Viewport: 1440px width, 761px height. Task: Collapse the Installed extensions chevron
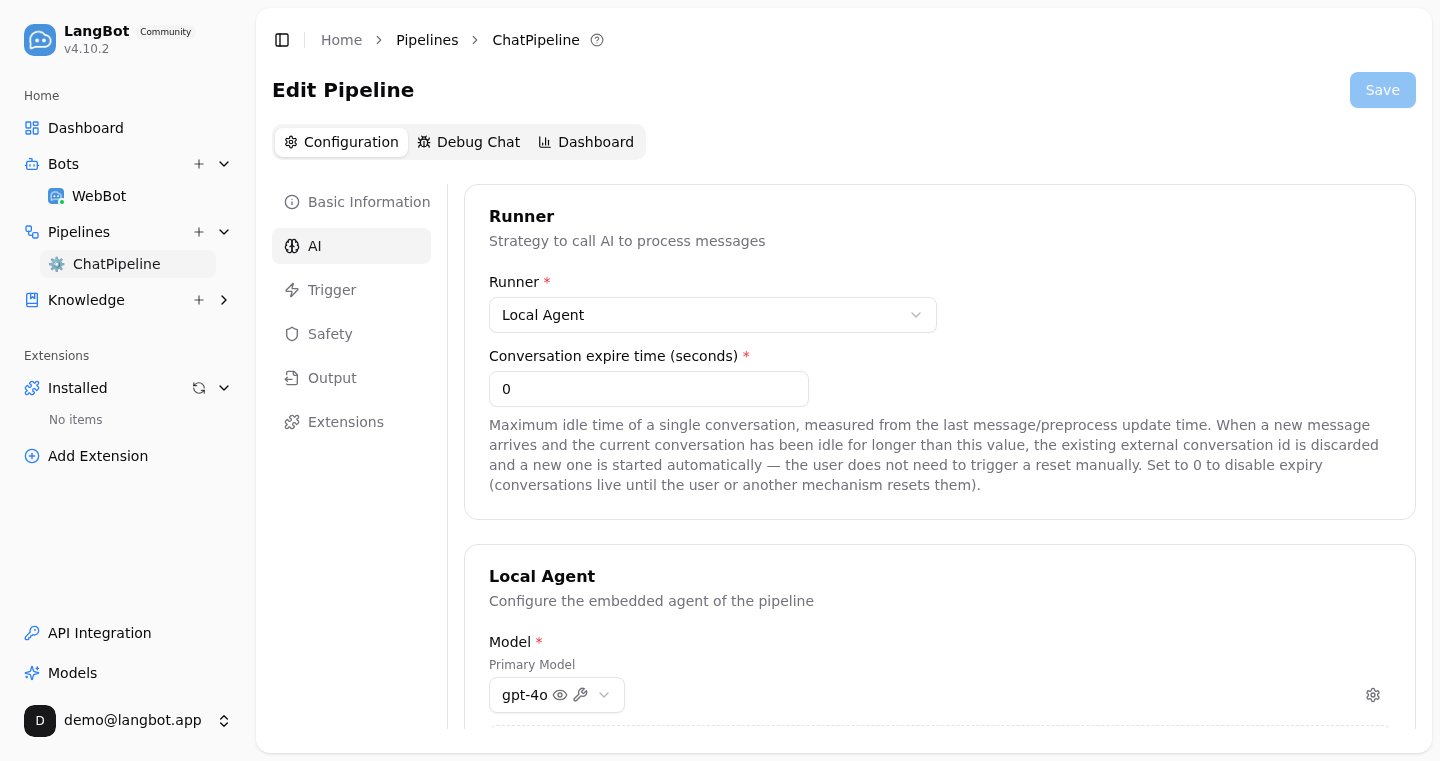tap(224, 388)
